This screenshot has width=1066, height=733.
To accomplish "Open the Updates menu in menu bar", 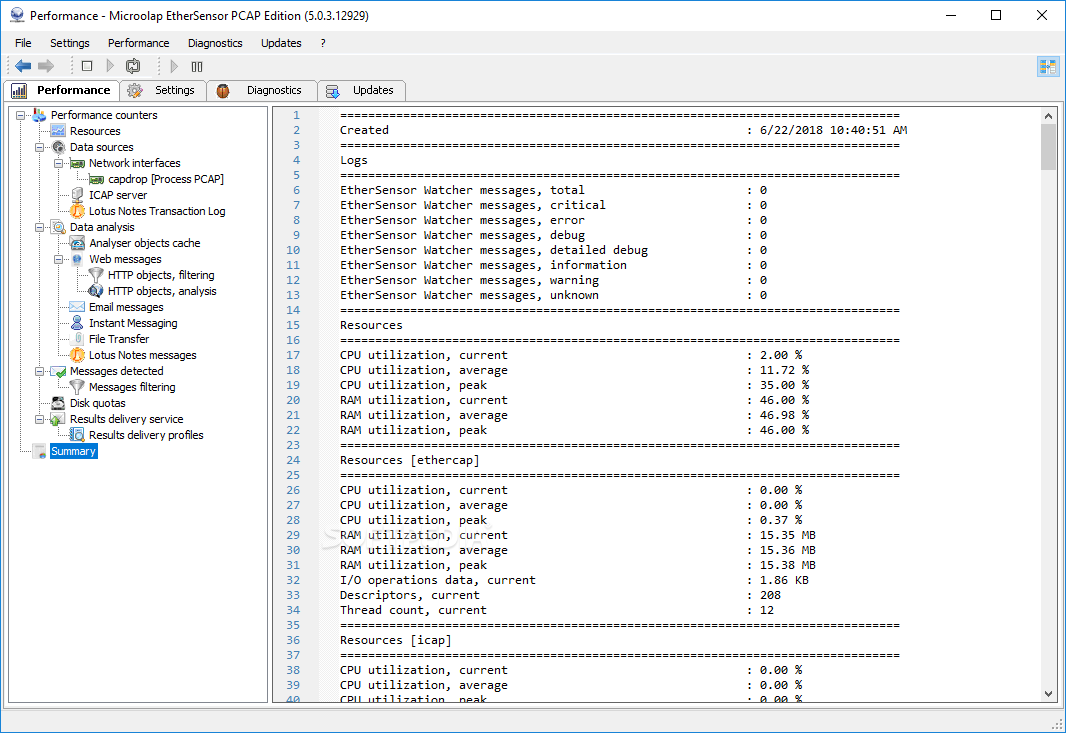I will tap(281, 43).
